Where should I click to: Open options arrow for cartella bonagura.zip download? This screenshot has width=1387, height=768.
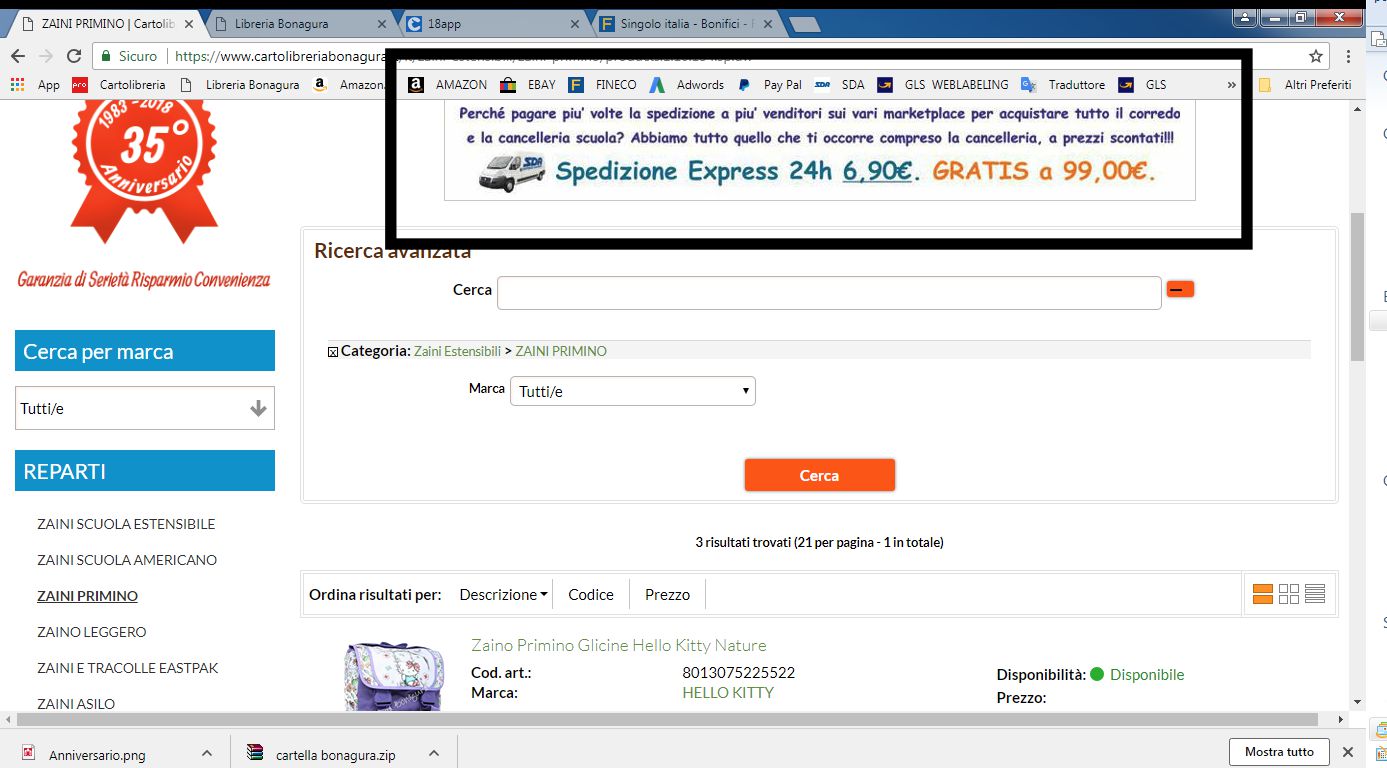click(434, 753)
